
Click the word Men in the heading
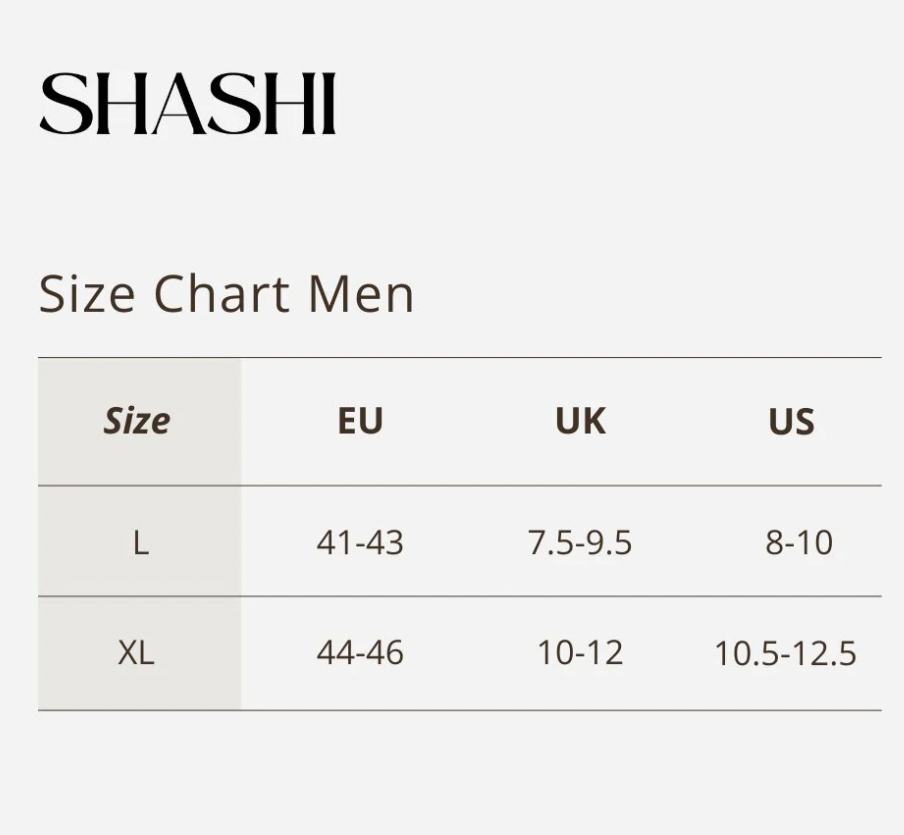361,295
